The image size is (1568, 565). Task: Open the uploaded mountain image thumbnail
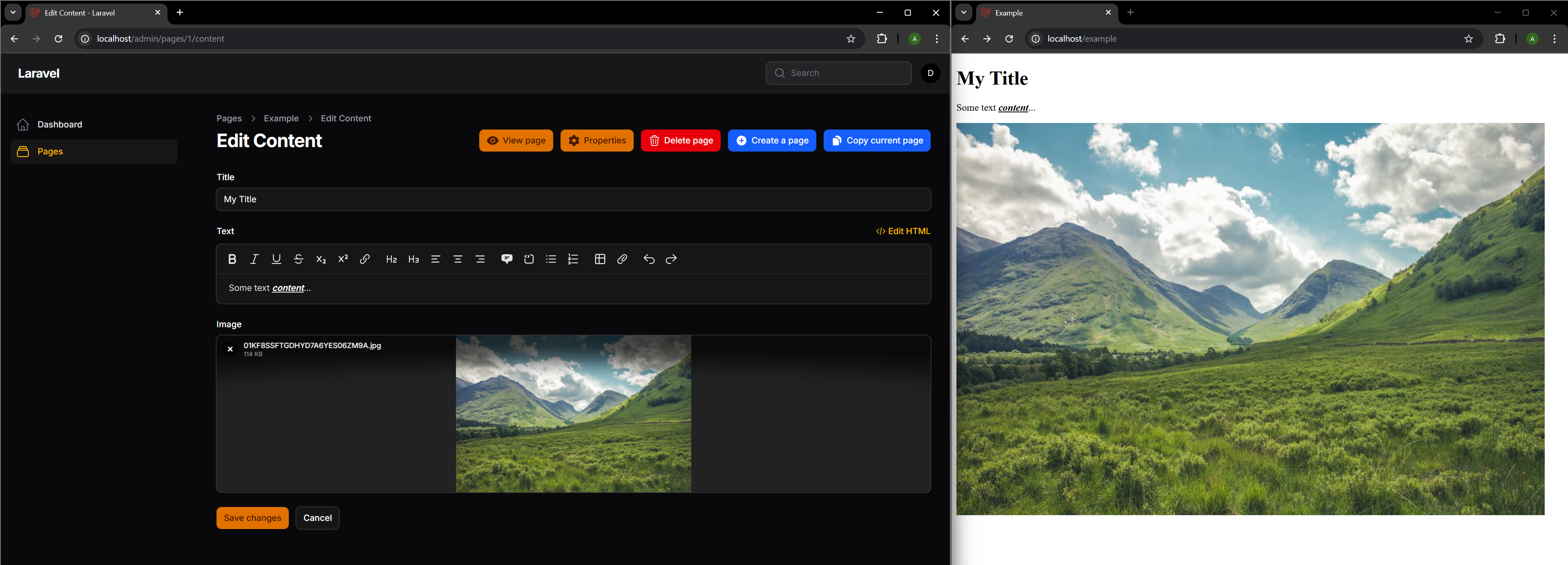pos(573,413)
